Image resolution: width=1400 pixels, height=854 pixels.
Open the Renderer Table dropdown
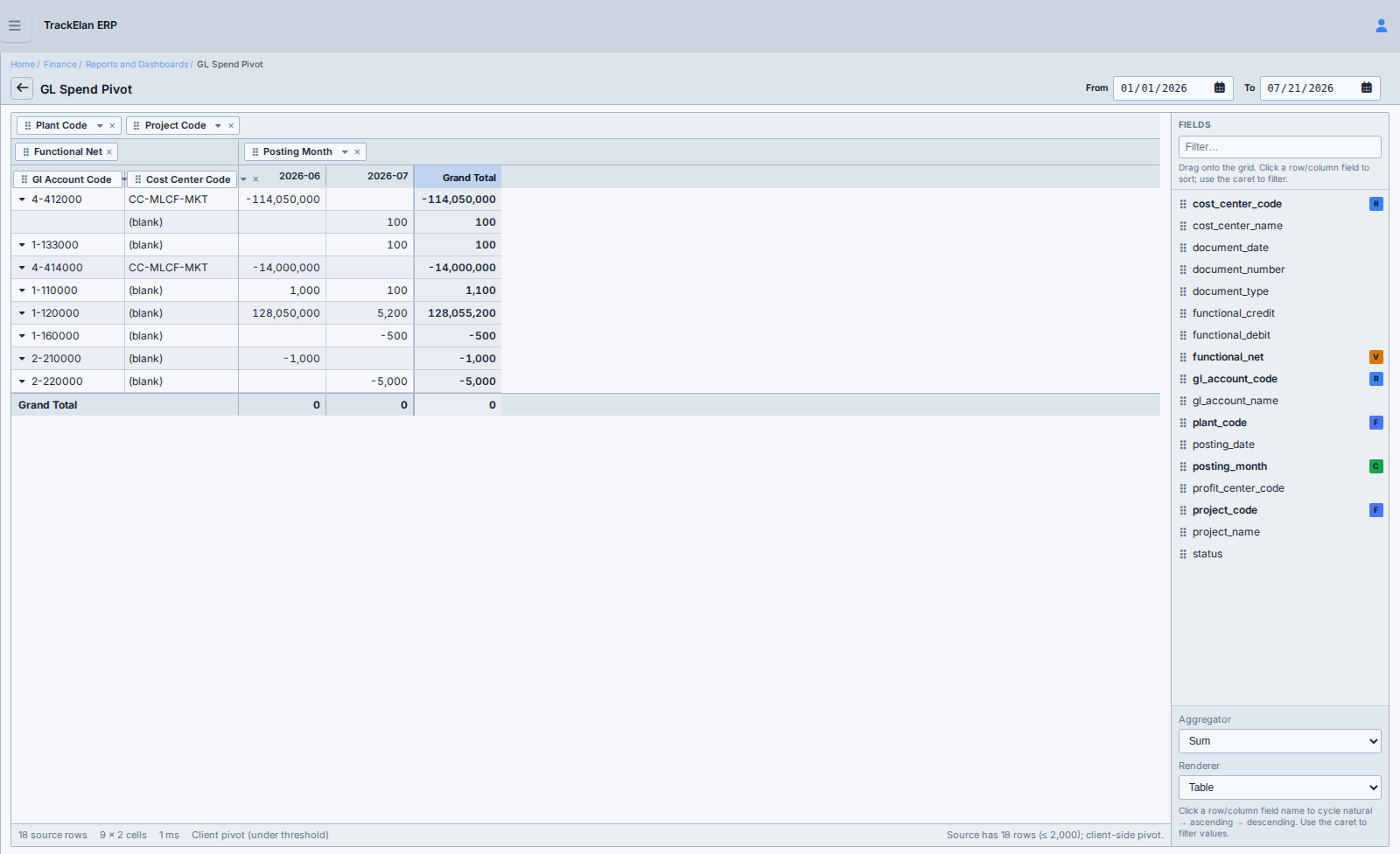click(x=1279, y=787)
